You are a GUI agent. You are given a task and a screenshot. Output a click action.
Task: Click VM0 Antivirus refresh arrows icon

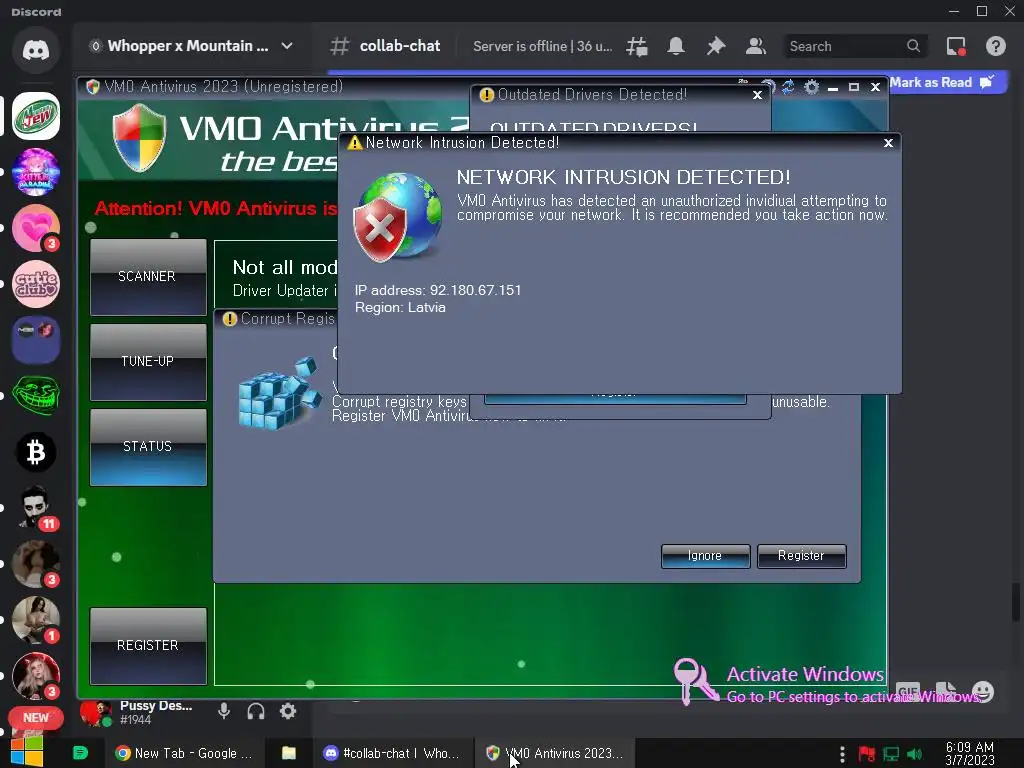788,87
